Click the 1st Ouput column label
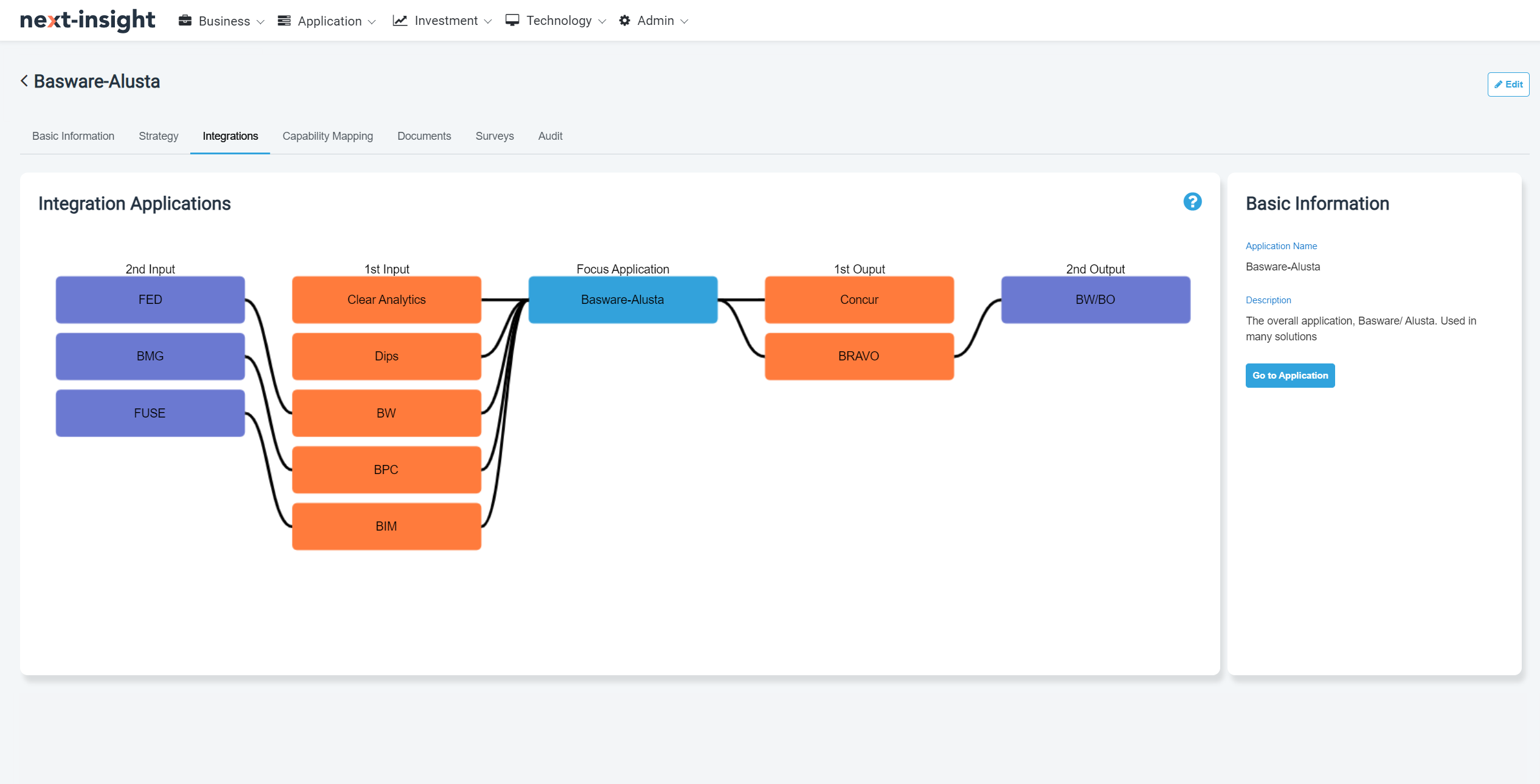1540x784 pixels. coord(859,269)
